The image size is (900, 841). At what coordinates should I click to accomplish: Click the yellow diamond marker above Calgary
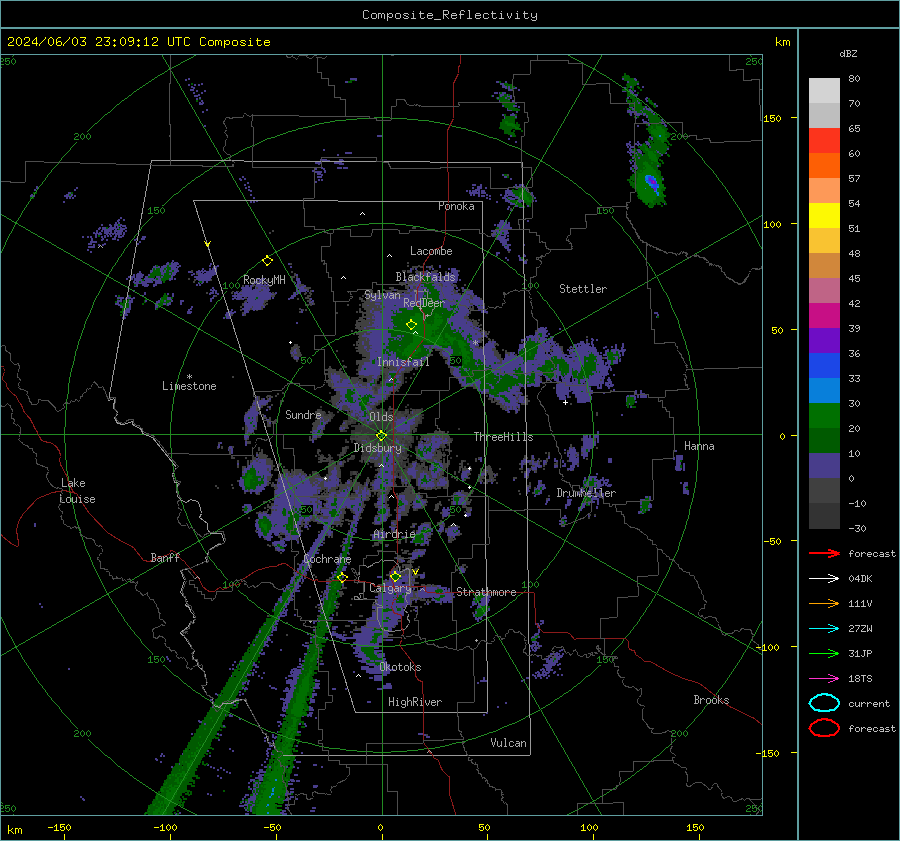395,576
